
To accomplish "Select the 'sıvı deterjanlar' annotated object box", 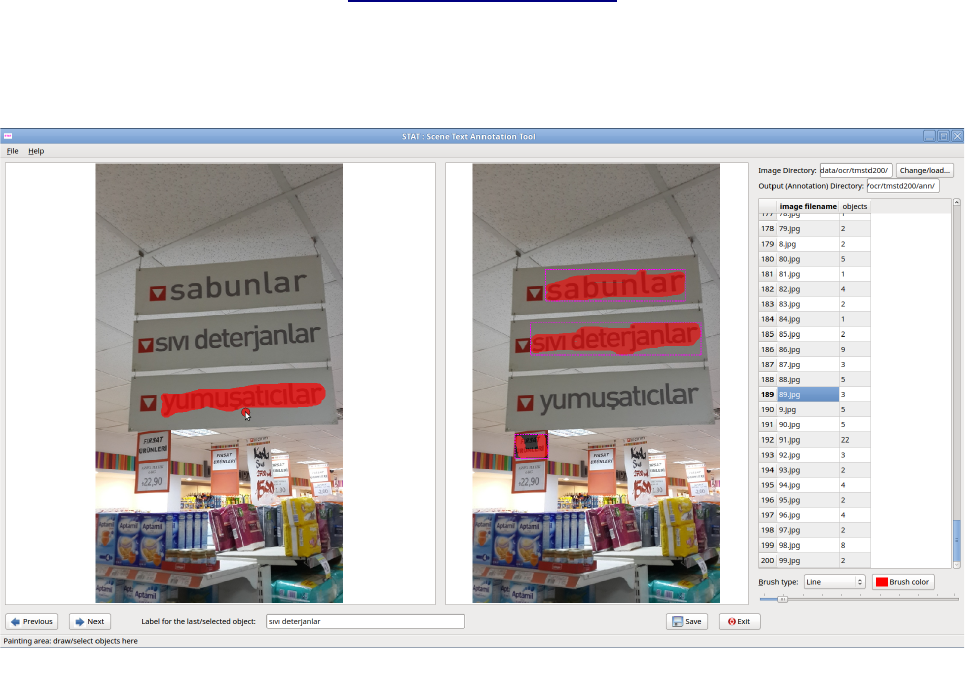I will 615,339.
